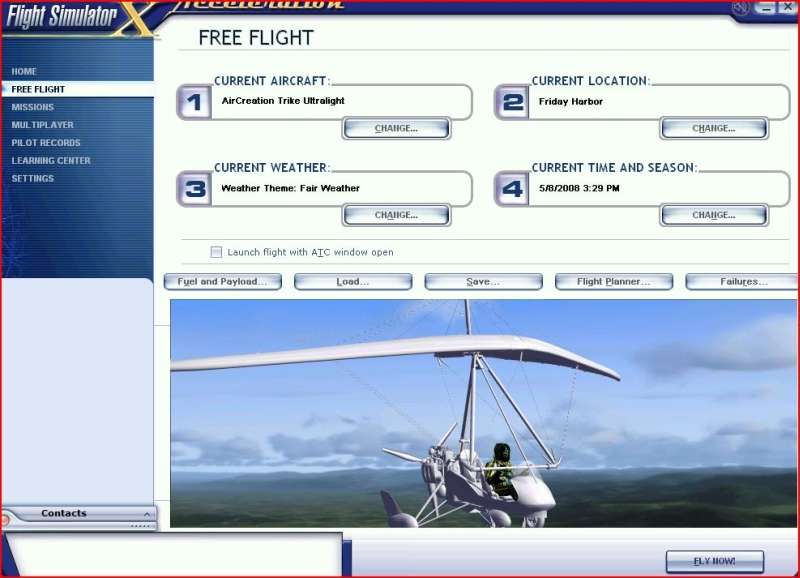Click Weather Theme: Fair Weather text
Screen dimensions: 800x578
click(290, 188)
